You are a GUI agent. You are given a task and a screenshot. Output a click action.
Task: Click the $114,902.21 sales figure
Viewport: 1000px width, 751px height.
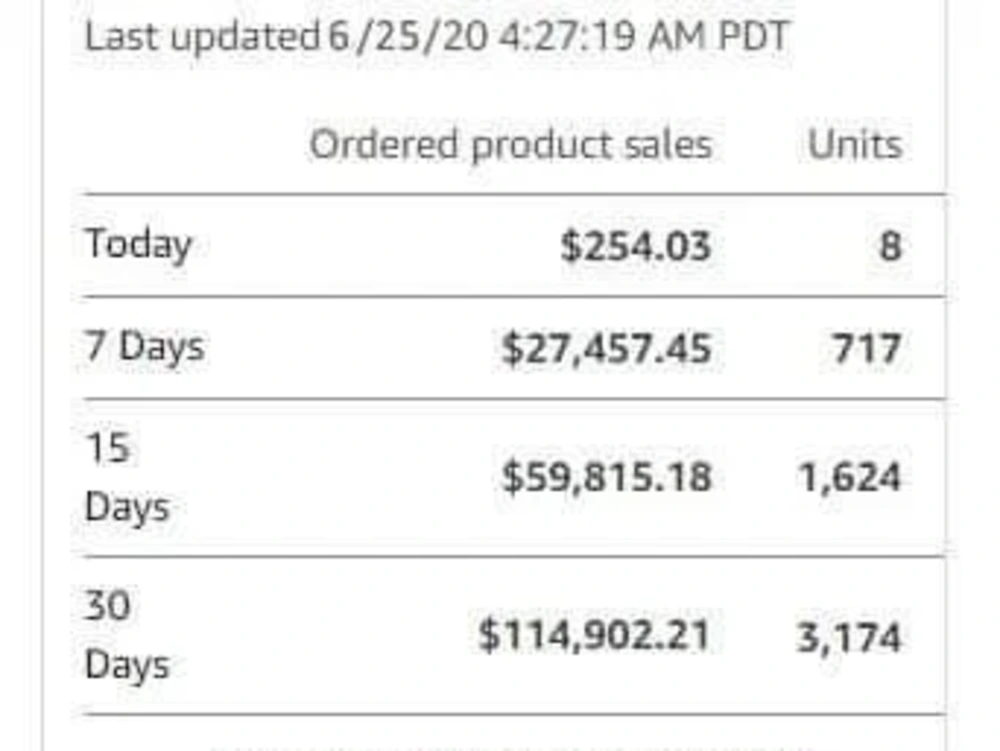point(594,635)
